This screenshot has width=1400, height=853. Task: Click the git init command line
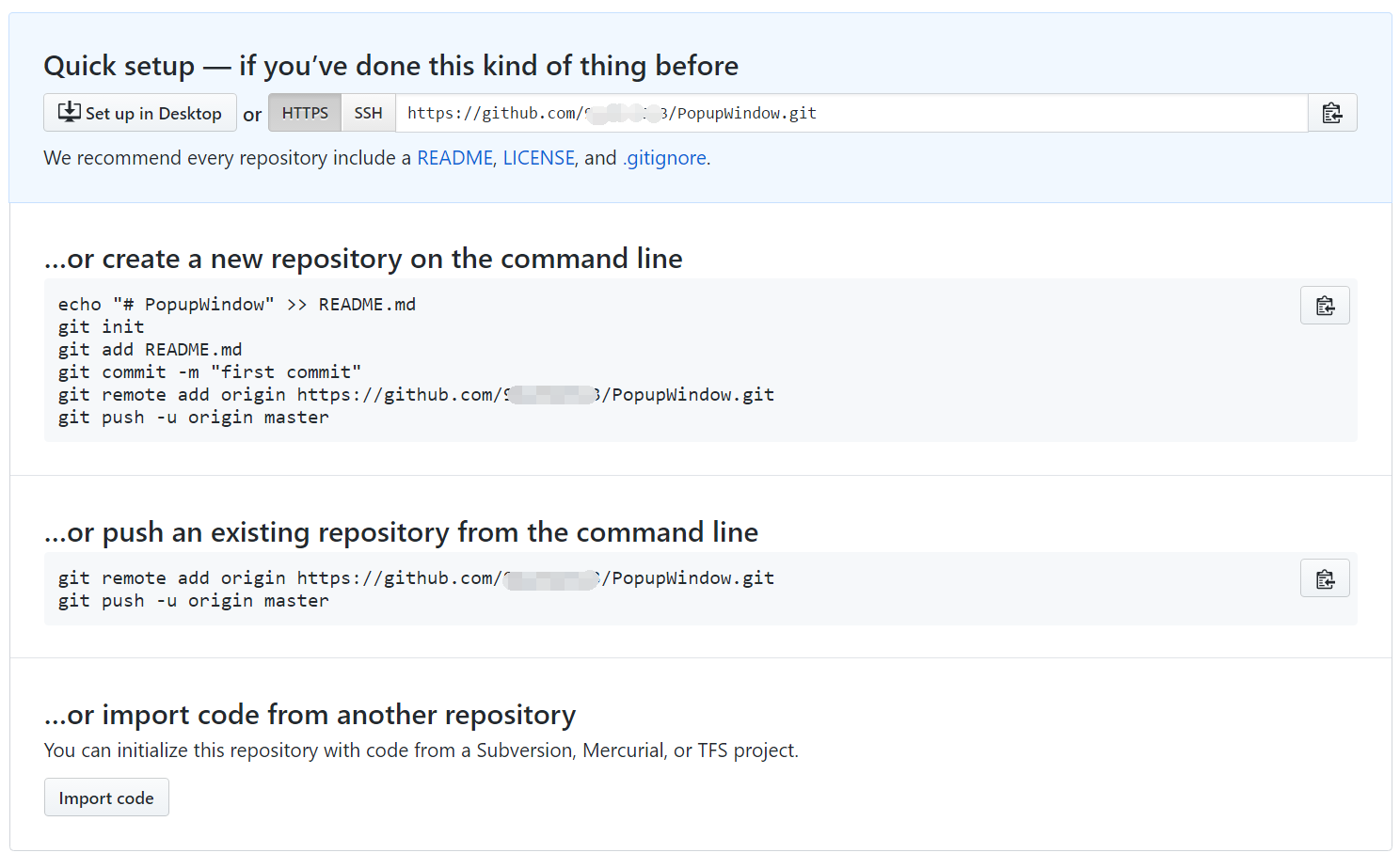click(x=101, y=327)
